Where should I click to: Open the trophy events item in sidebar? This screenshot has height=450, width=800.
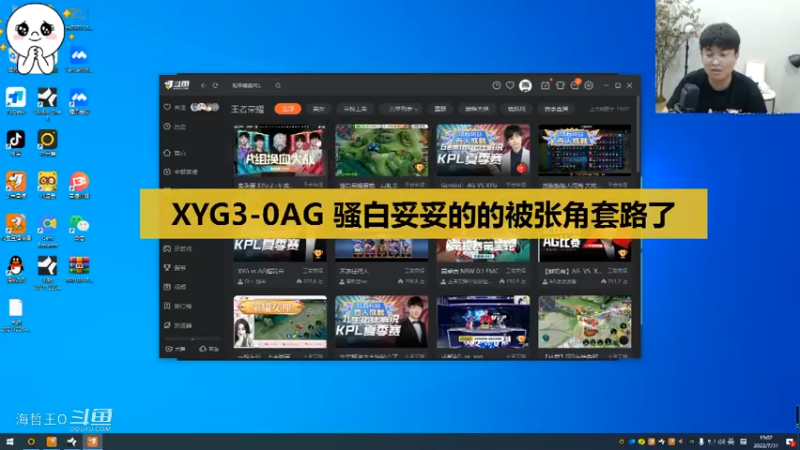(x=174, y=267)
